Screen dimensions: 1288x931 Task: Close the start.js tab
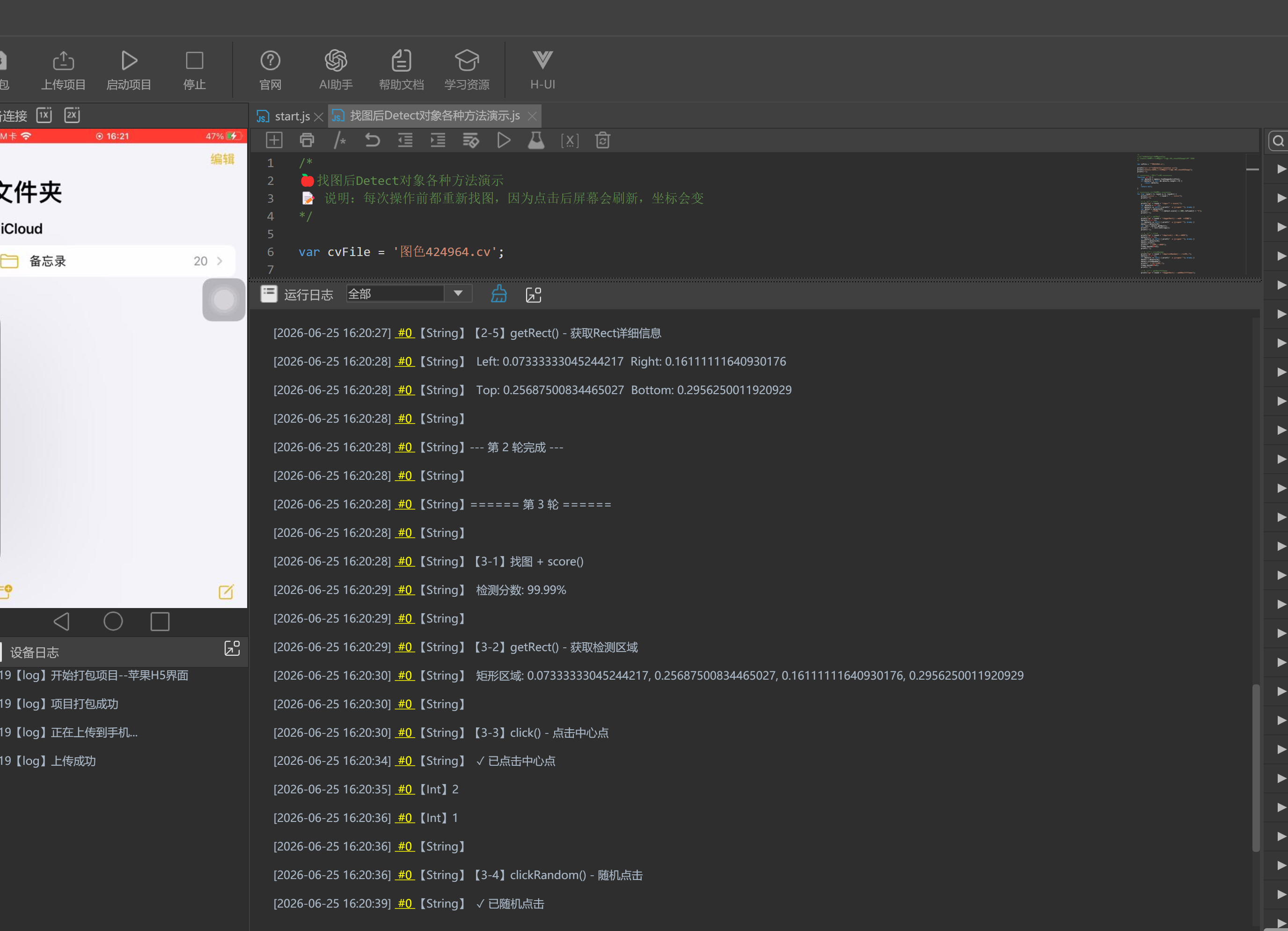[319, 117]
